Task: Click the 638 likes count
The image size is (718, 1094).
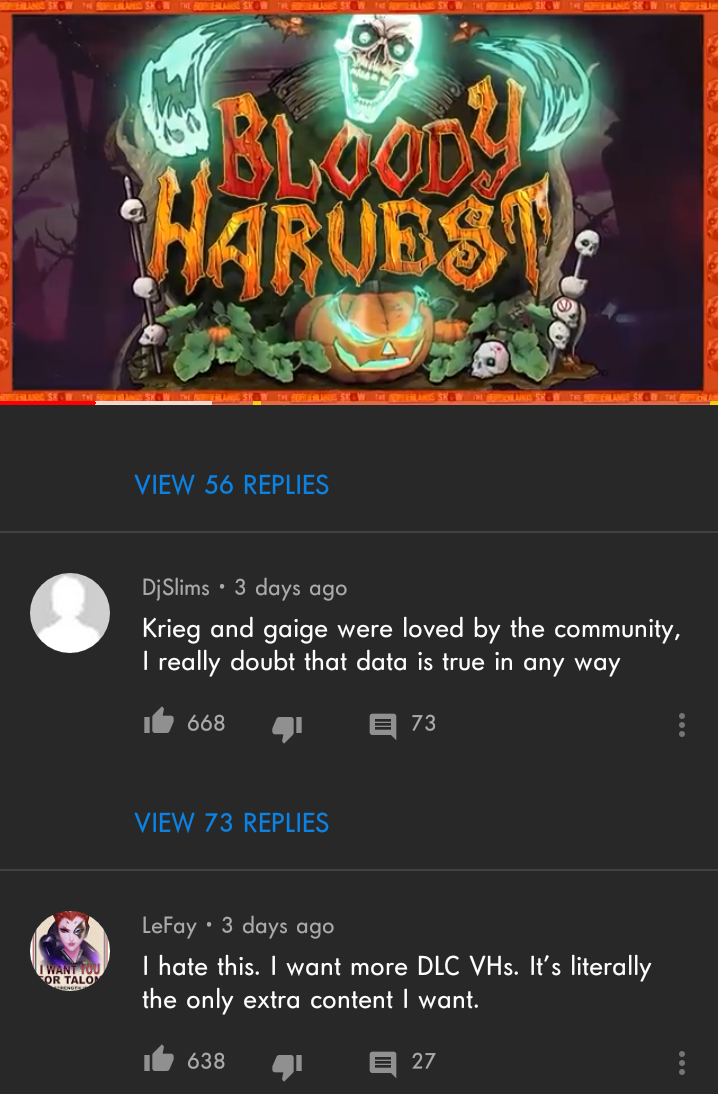Action: [x=206, y=1061]
